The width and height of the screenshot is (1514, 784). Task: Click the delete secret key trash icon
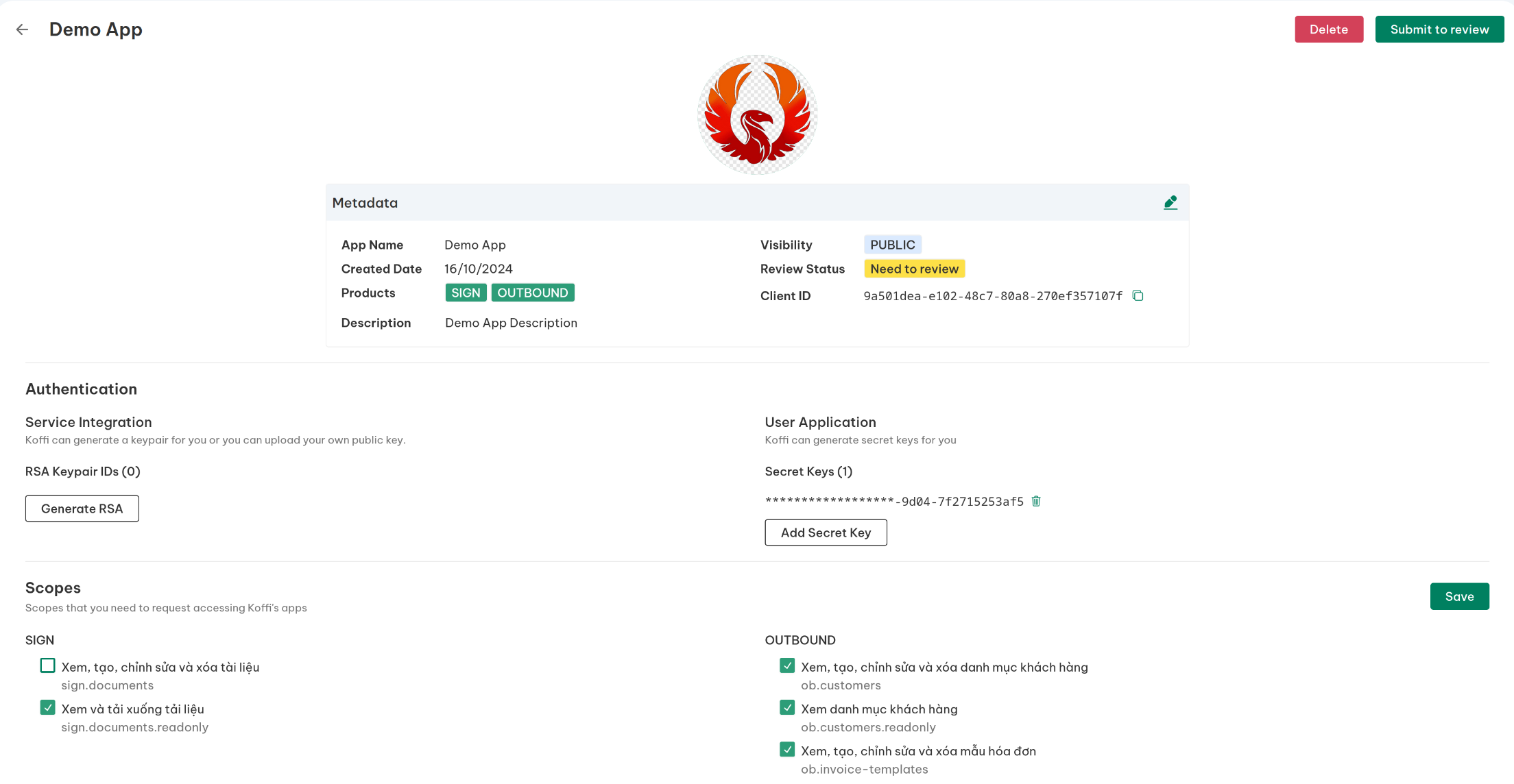point(1036,501)
